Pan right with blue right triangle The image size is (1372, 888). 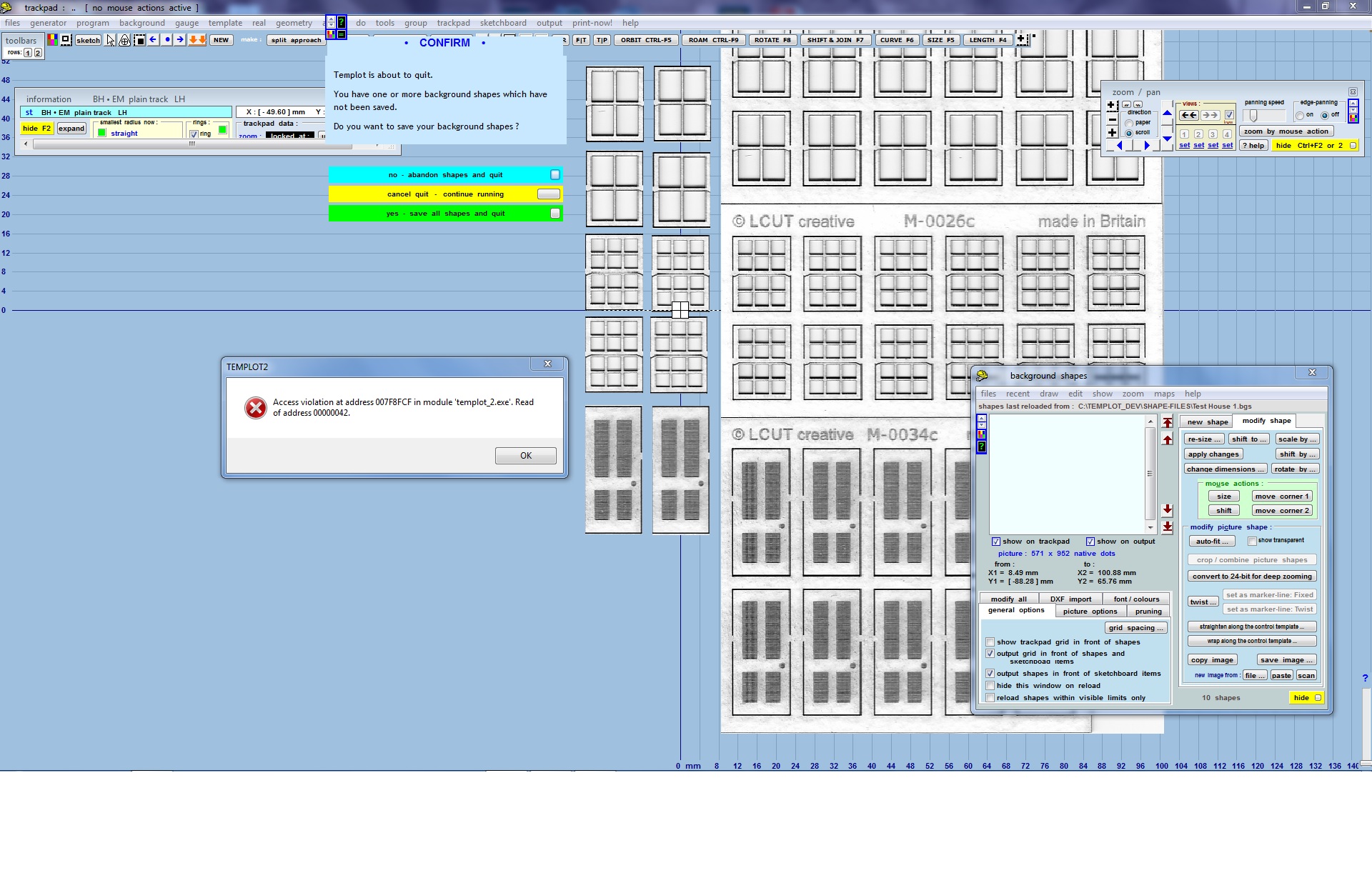pyautogui.click(x=1147, y=146)
